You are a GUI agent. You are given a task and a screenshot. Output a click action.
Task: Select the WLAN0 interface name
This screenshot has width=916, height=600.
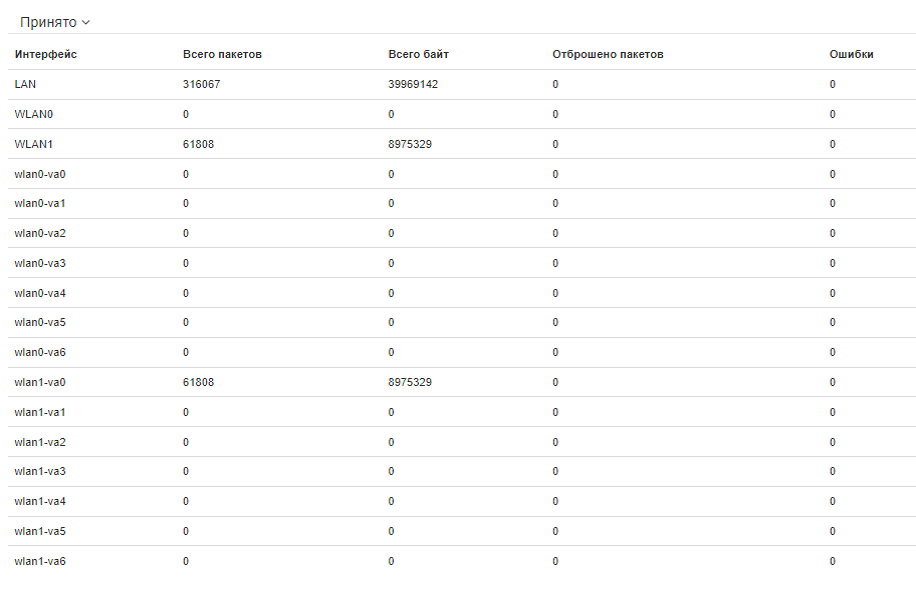[x=34, y=114]
